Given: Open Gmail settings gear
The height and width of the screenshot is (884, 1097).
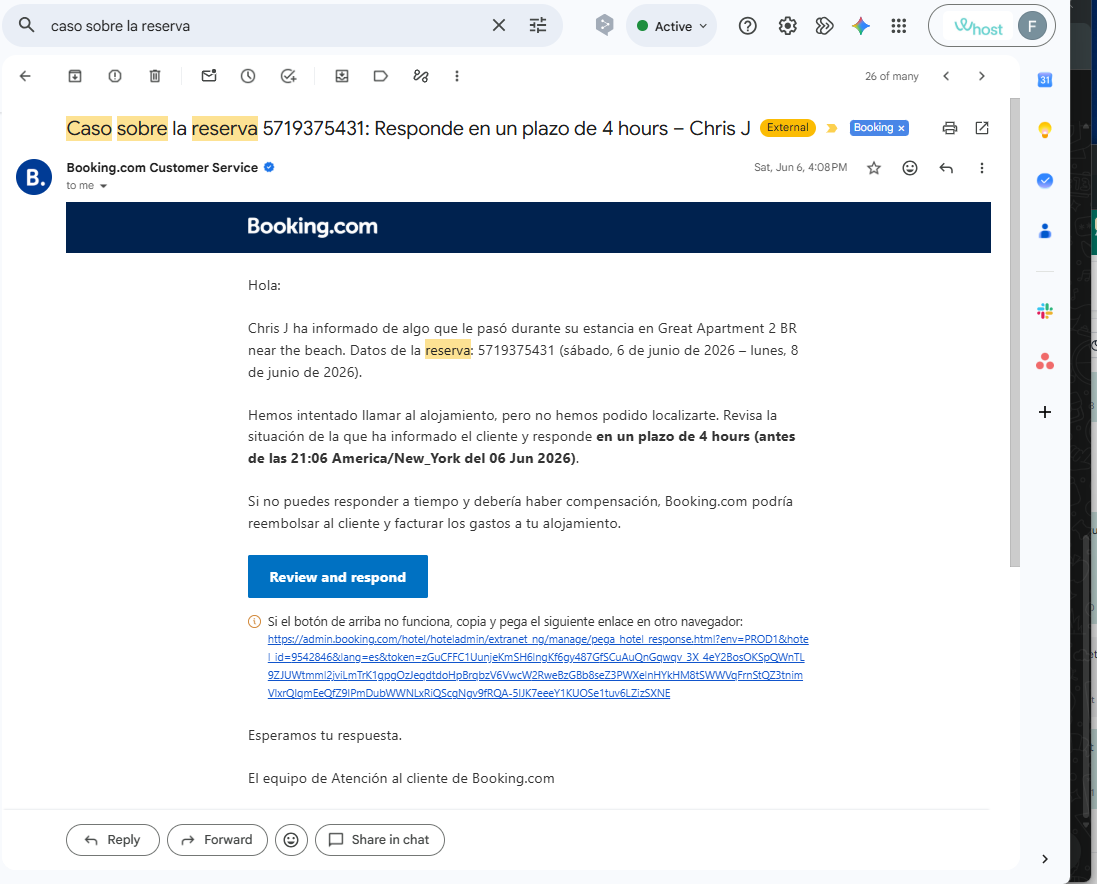Looking at the screenshot, I should point(788,27).
